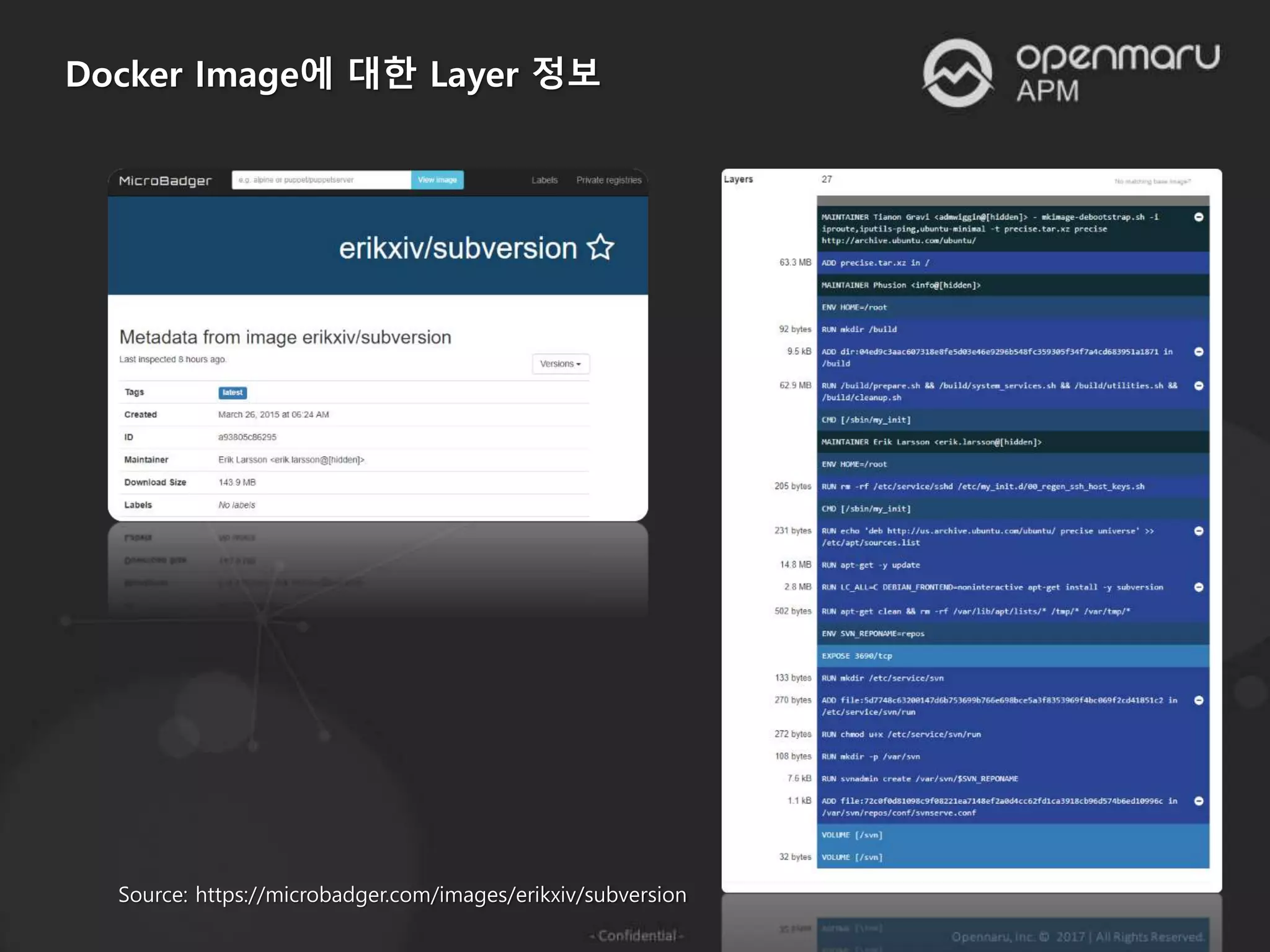Viewport: 1270px width, 952px height.
Task: Click the Openmaru APM logo
Action: pyautogui.click(x=1071, y=73)
